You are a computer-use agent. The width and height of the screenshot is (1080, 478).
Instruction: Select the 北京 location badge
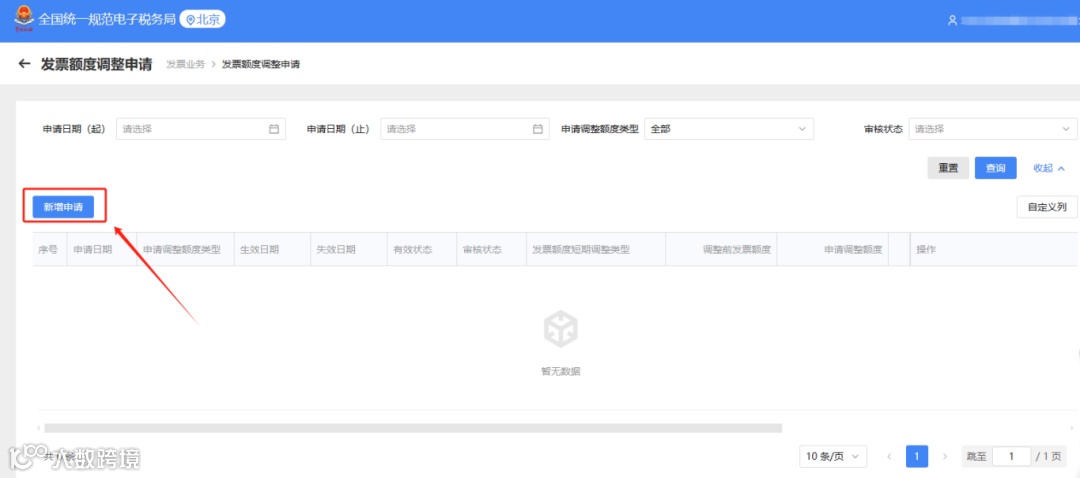tap(202, 20)
